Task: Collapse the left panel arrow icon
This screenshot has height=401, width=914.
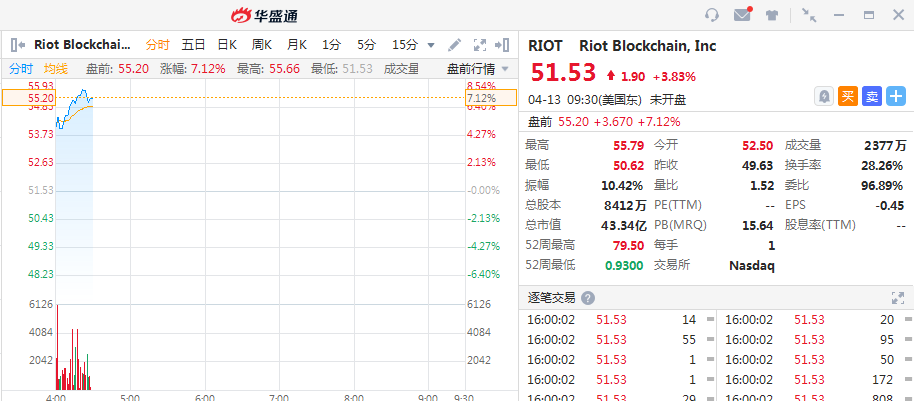Action: coord(17,45)
